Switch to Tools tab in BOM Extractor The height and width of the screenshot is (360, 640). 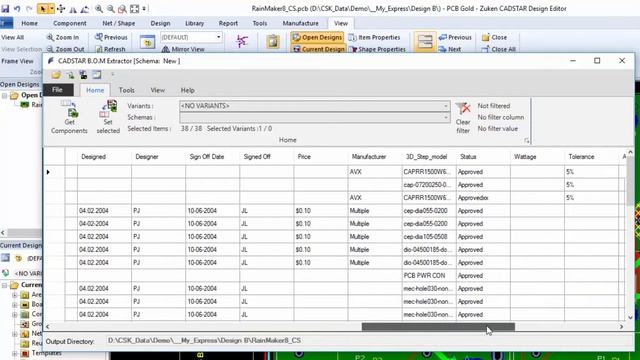(x=127, y=90)
